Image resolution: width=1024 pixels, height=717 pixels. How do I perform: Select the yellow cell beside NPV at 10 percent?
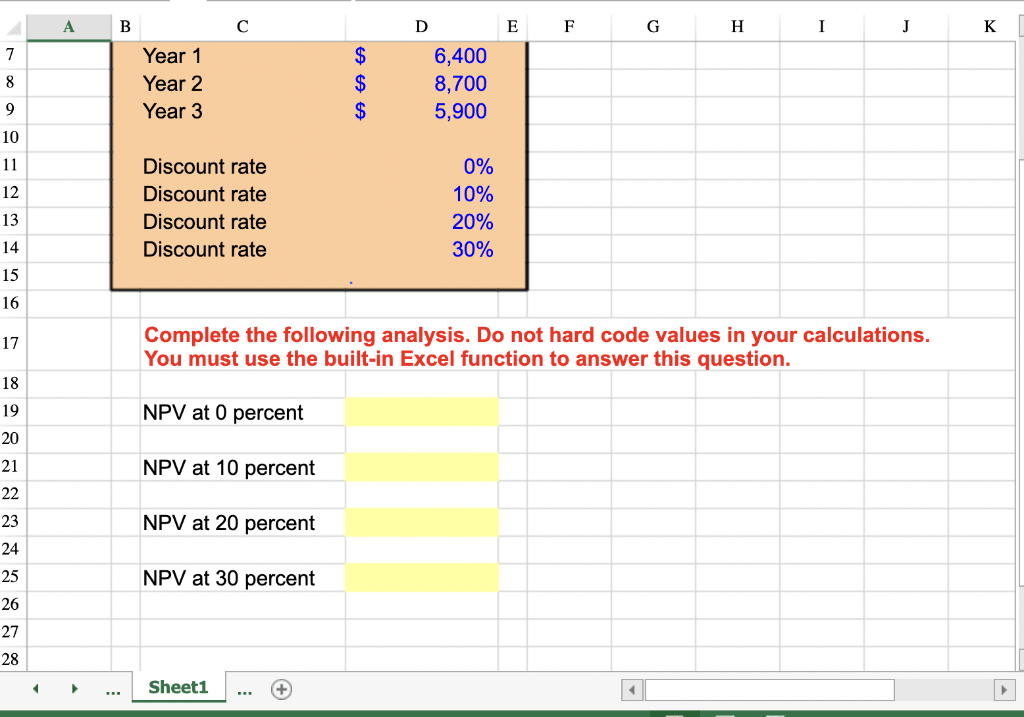[422, 466]
